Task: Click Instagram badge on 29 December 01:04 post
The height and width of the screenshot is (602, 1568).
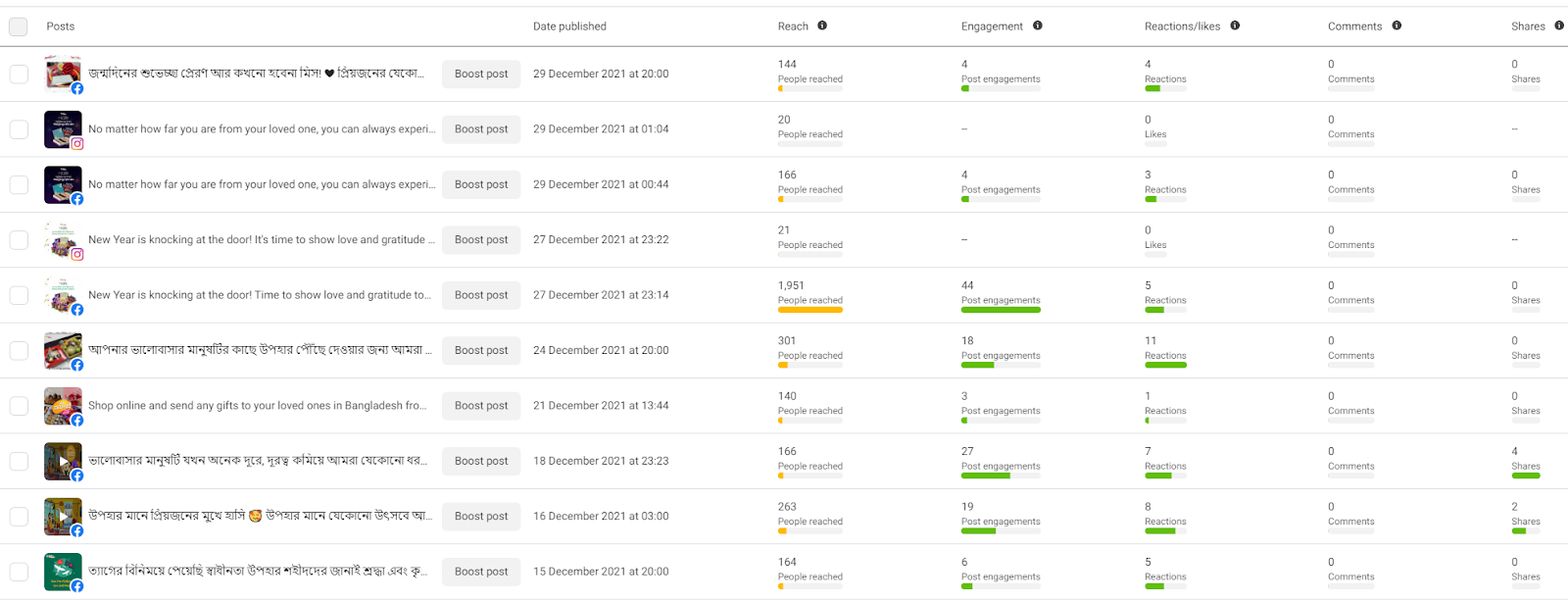Action: [x=77, y=143]
